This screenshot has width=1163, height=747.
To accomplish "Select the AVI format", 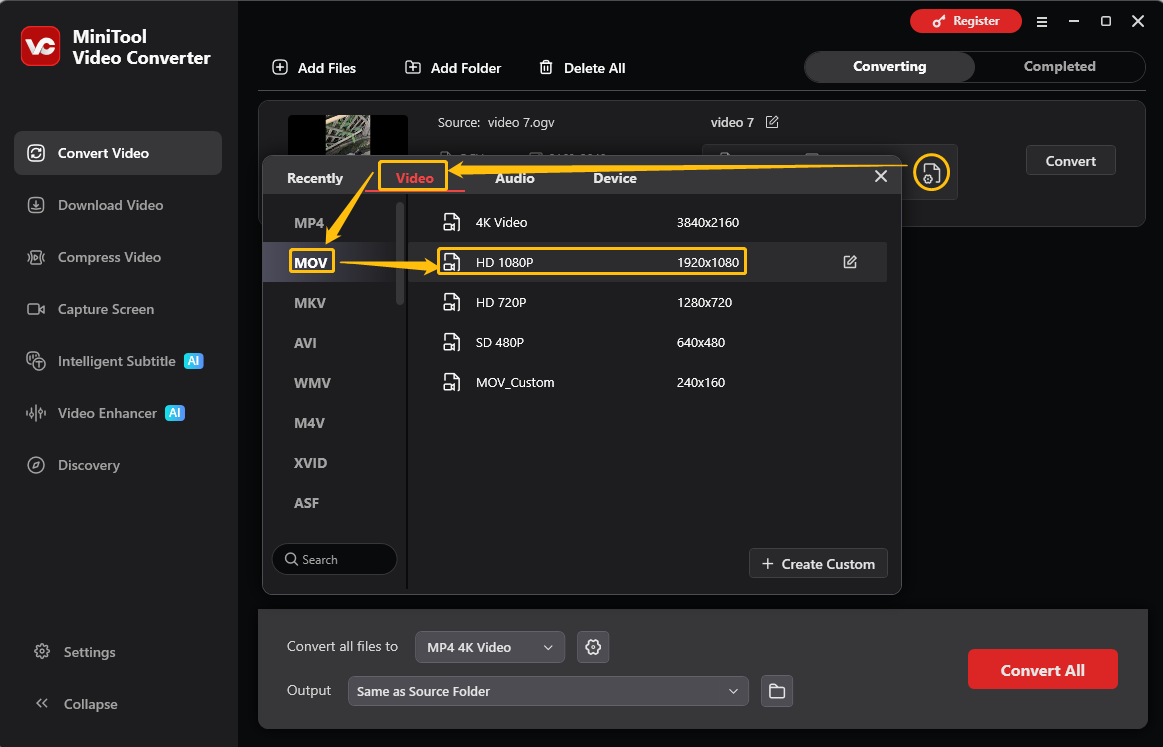I will 305,343.
